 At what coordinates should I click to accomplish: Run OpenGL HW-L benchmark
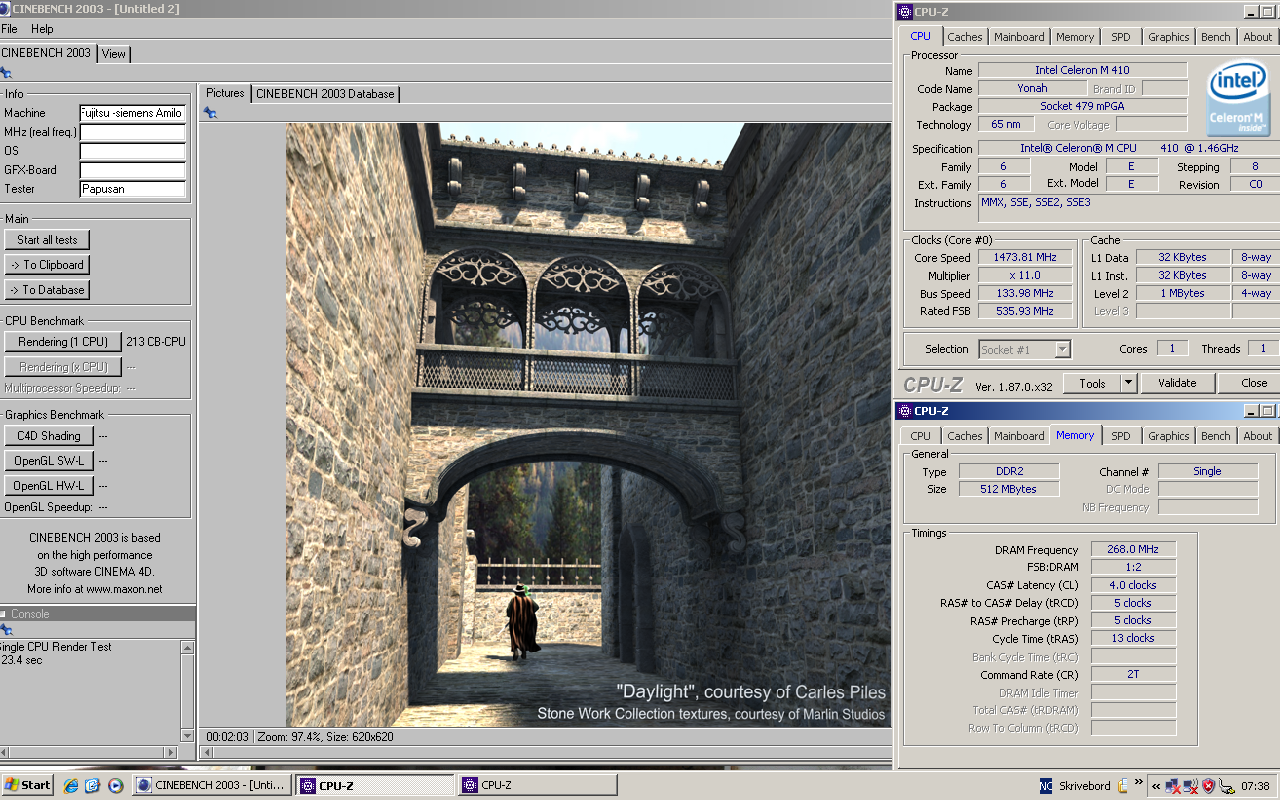[49, 486]
